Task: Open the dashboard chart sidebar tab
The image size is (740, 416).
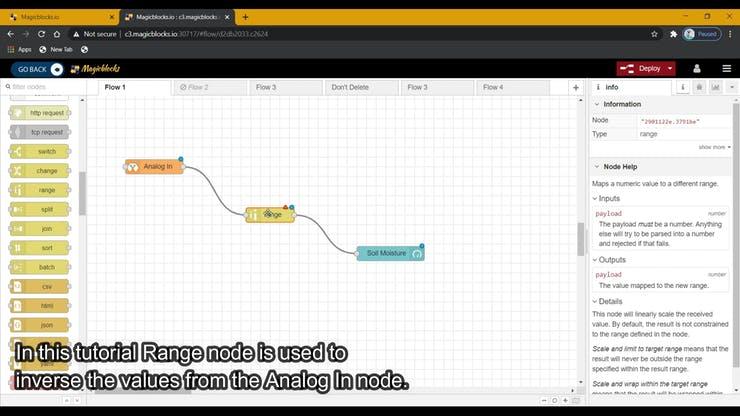Action: tap(715, 87)
